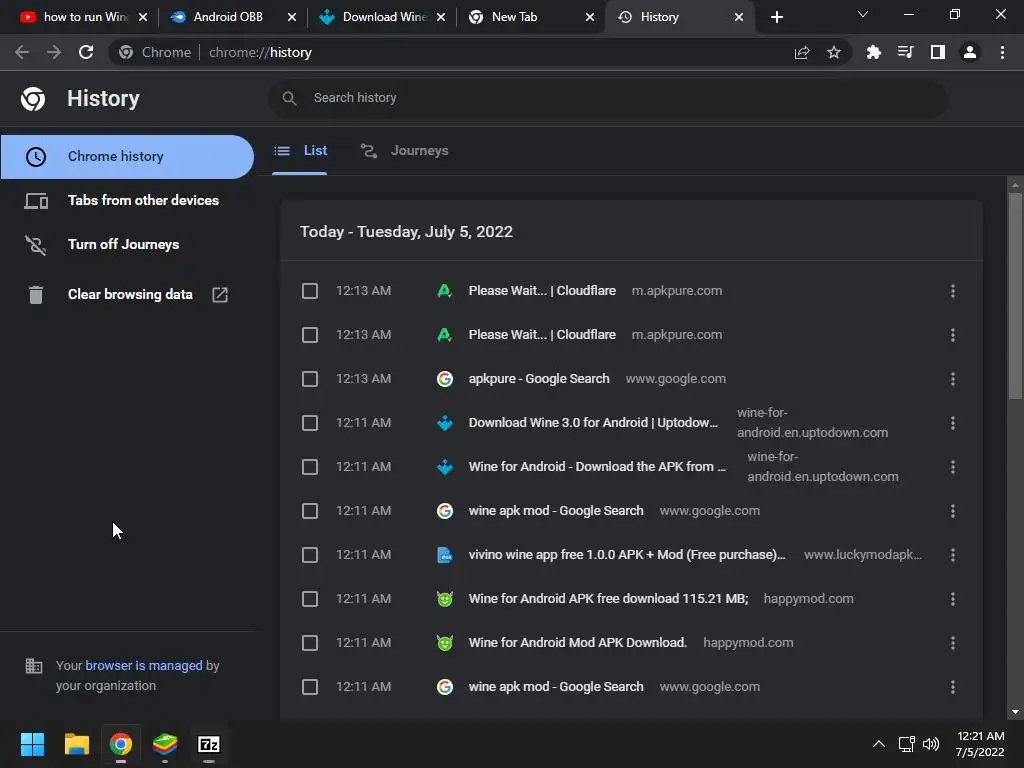Open the profile avatar icon
The height and width of the screenshot is (768, 1024).
click(970, 52)
